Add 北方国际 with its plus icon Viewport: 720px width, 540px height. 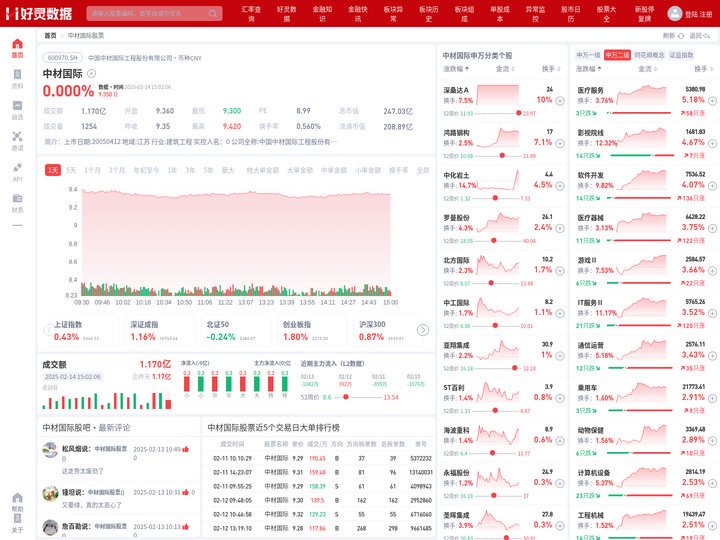(x=560, y=271)
